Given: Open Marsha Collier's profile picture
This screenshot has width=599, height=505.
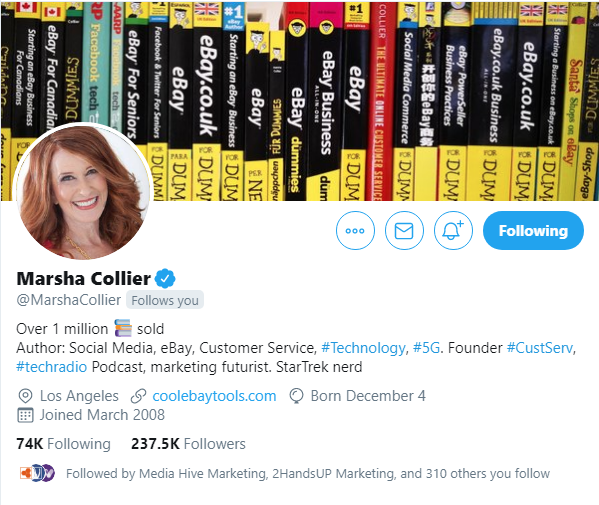Looking at the screenshot, I should pos(83,192).
